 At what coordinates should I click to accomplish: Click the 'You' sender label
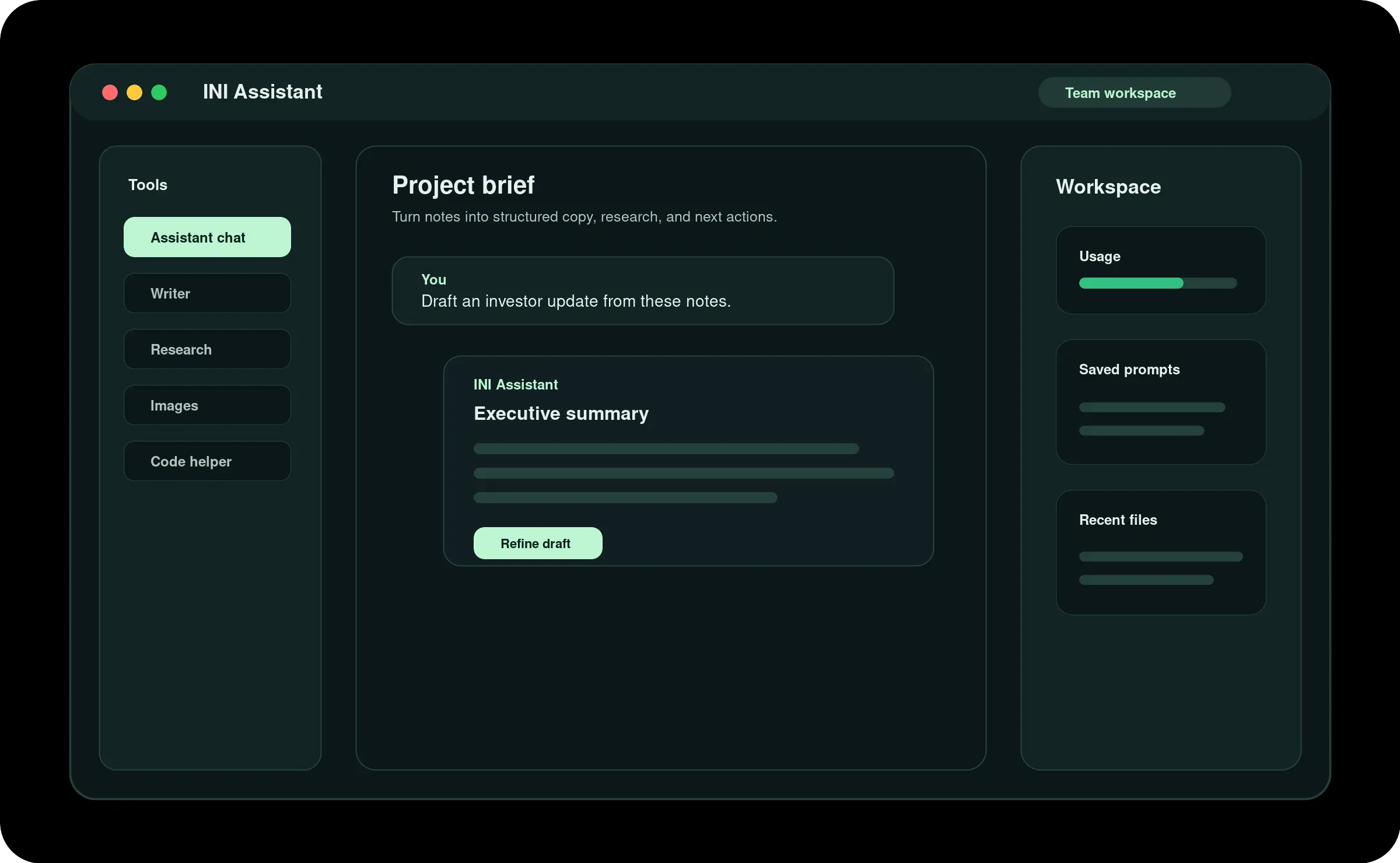pos(433,280)
